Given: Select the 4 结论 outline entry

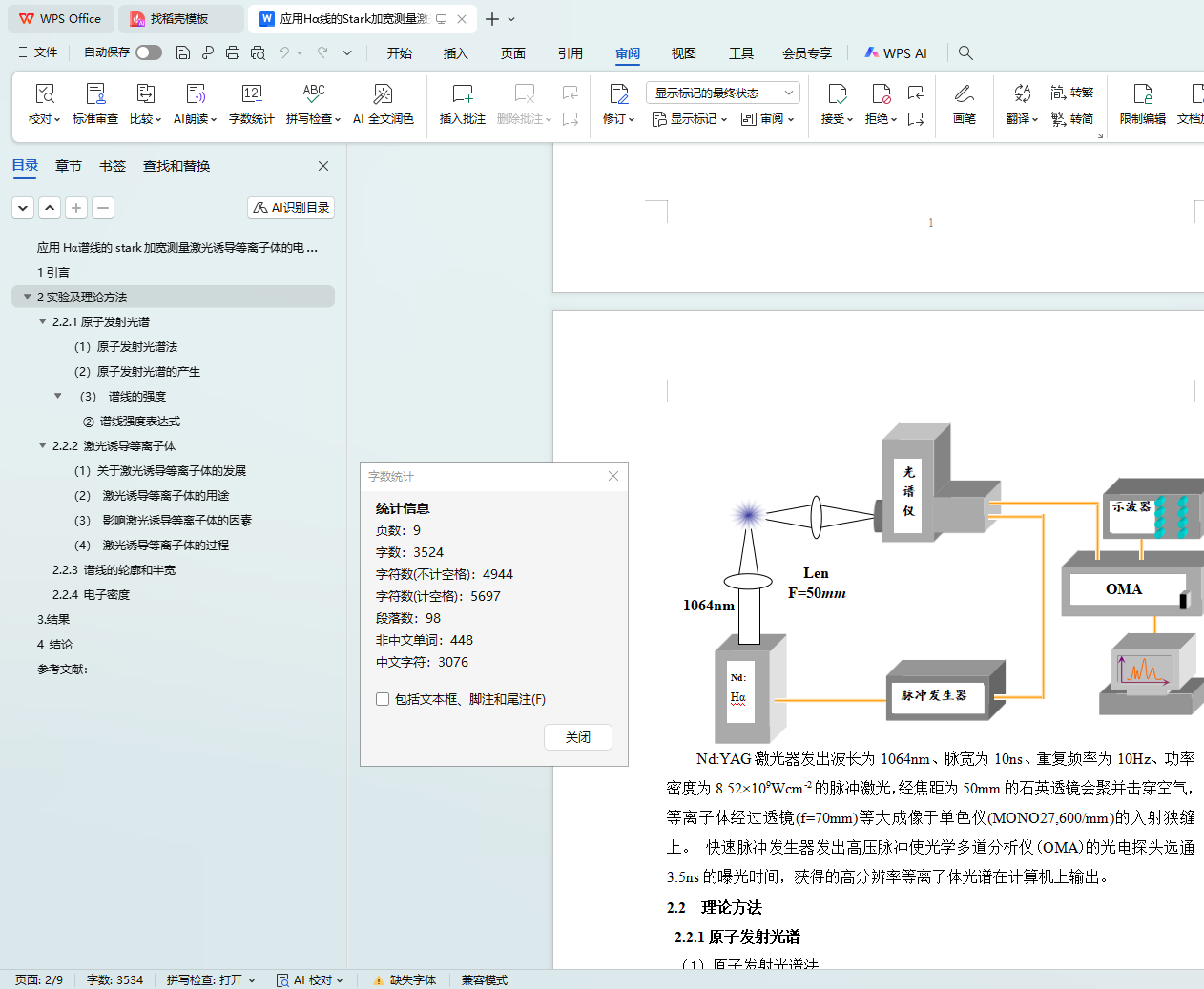Looking at the screenshot, I should point(54,644).
